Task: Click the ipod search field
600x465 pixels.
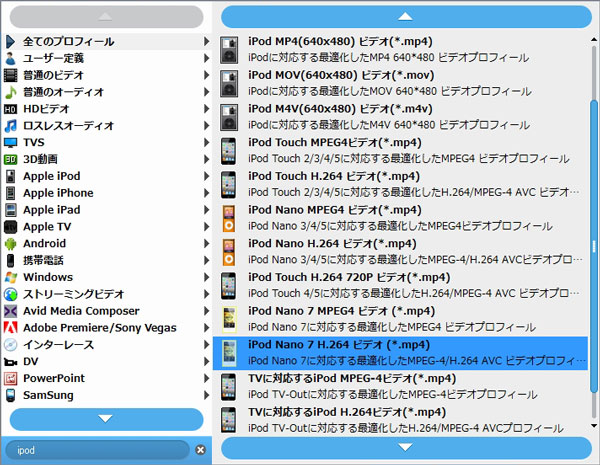Action: pos(98,450)
